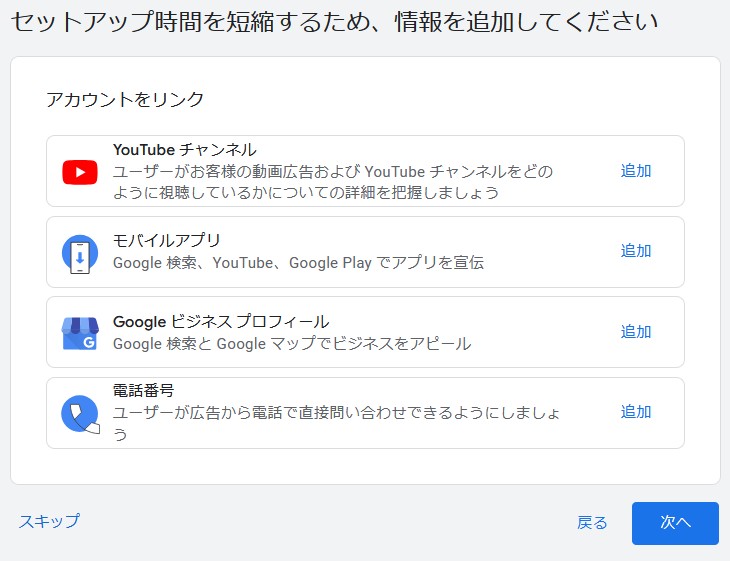Click the Google Play app promotion description
This screenshot has width=730, height=561.
pyautogui.click(x=298, y=263)
